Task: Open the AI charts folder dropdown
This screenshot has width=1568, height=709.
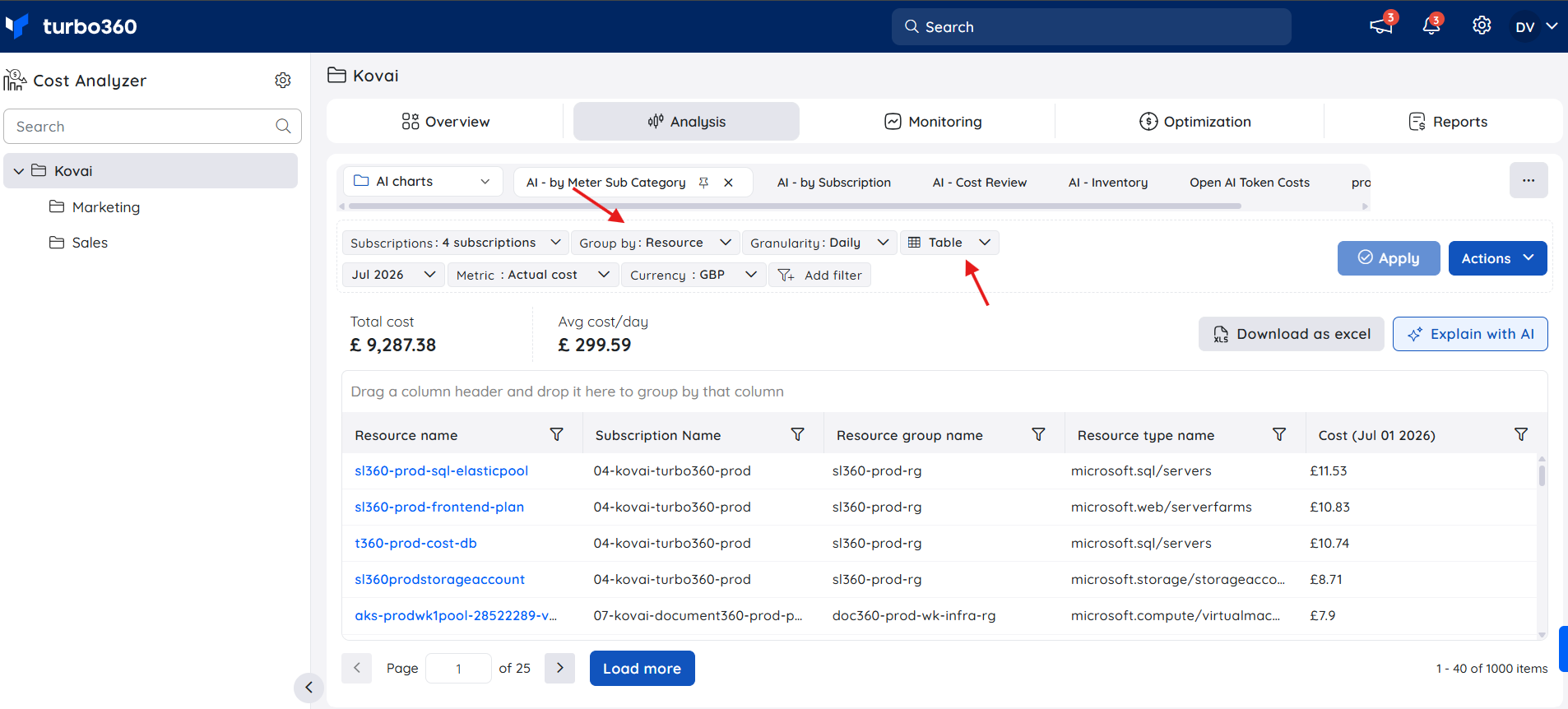Action: pos(421,181)
